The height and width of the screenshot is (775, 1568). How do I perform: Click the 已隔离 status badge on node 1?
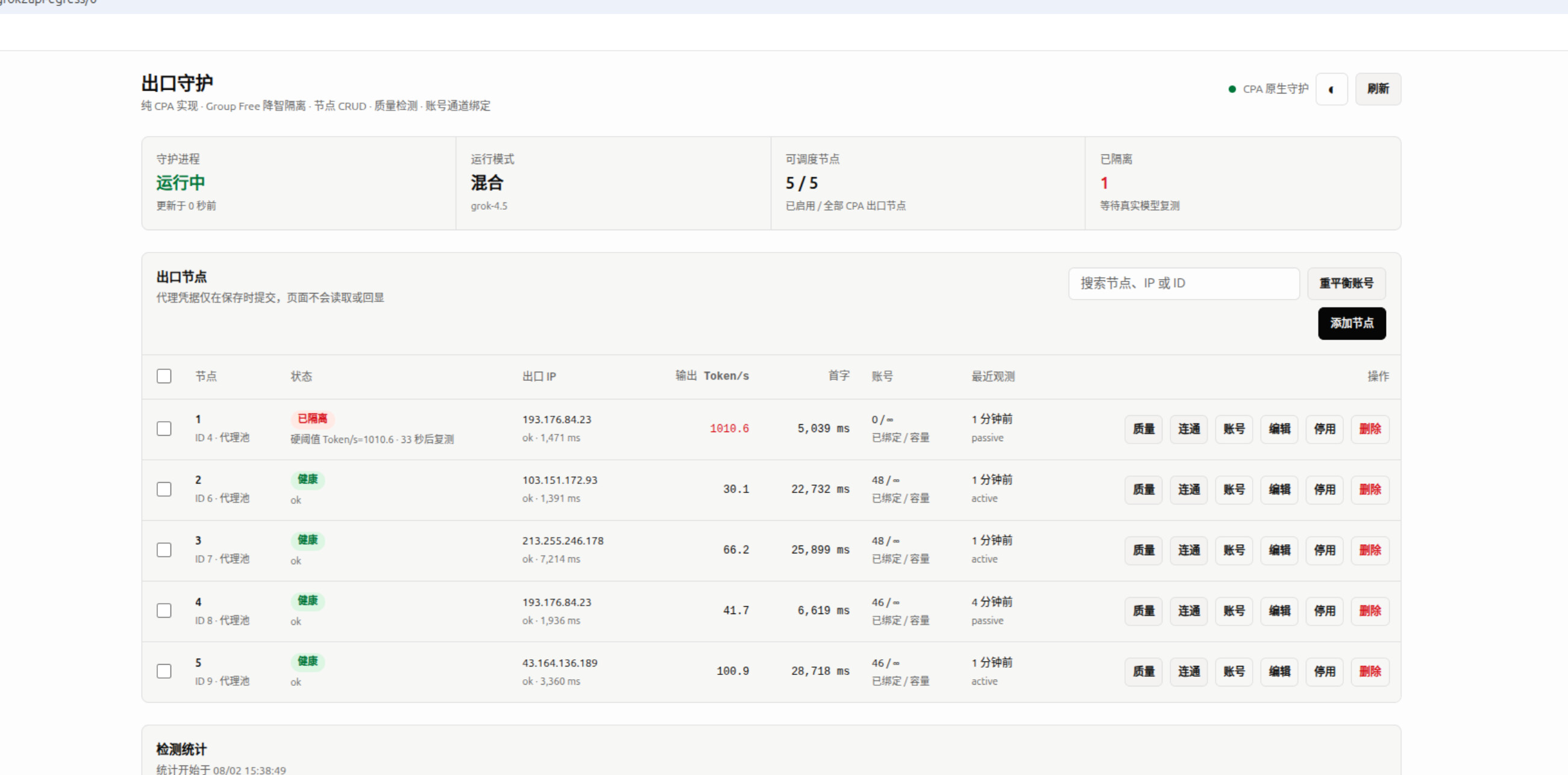[312, 419]
